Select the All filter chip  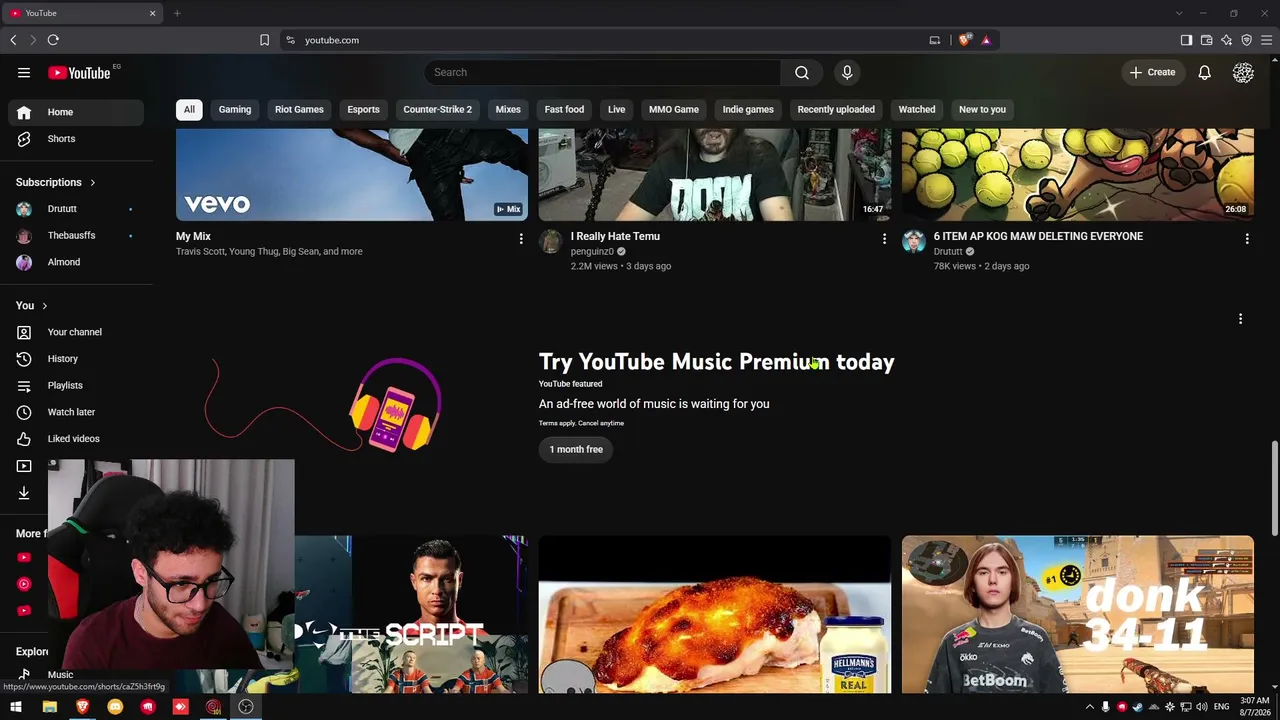tap(189, 109)
